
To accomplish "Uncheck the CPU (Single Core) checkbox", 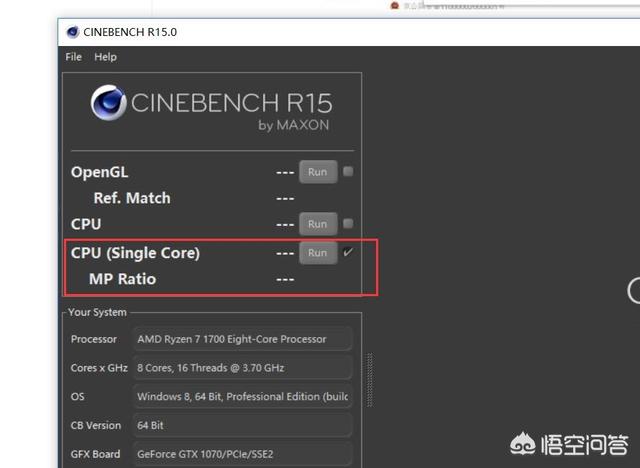I will pos(348,252).
